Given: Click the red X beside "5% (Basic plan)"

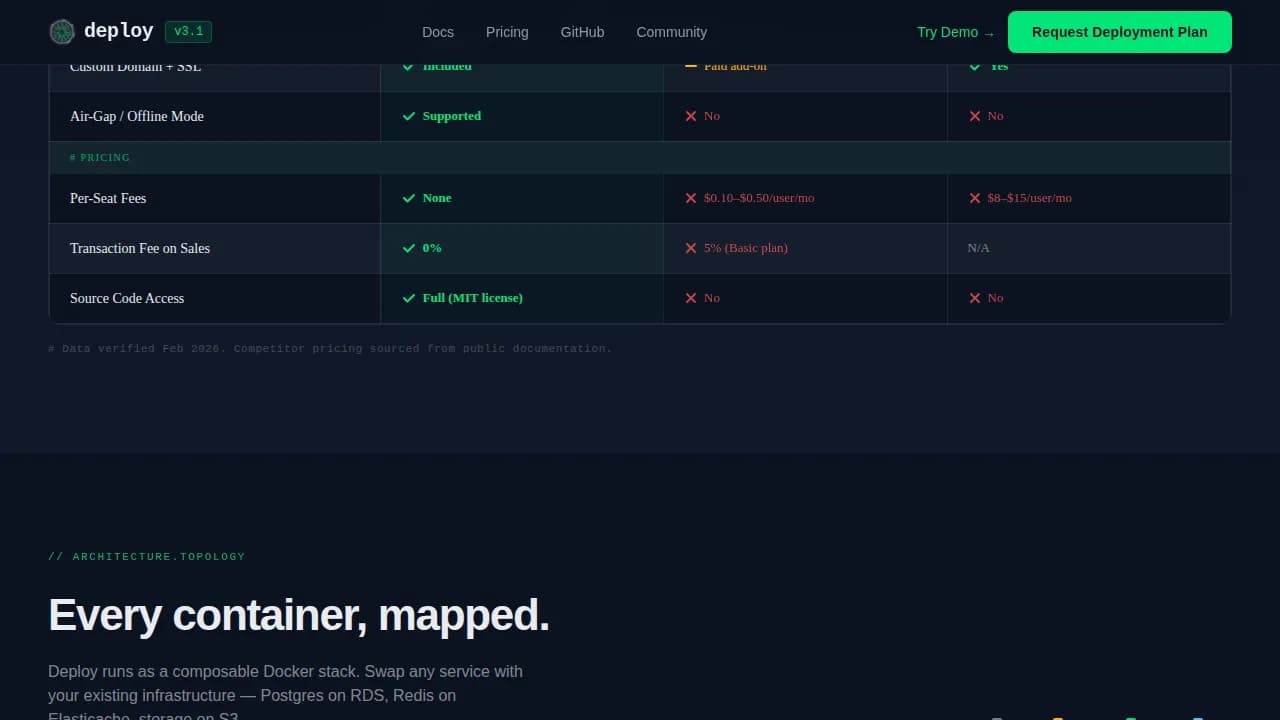Looking at the screenshot, I should [x=691, y=248].
